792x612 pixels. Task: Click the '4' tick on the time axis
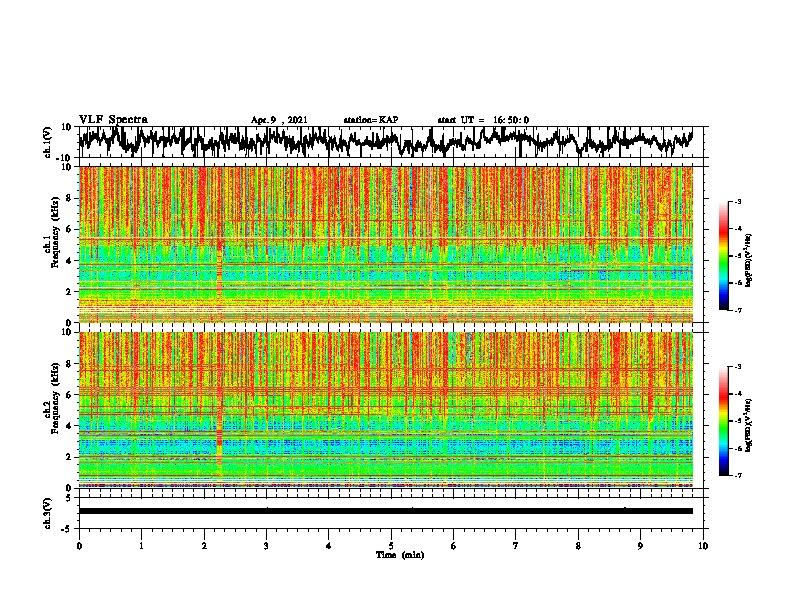point(329,546)
